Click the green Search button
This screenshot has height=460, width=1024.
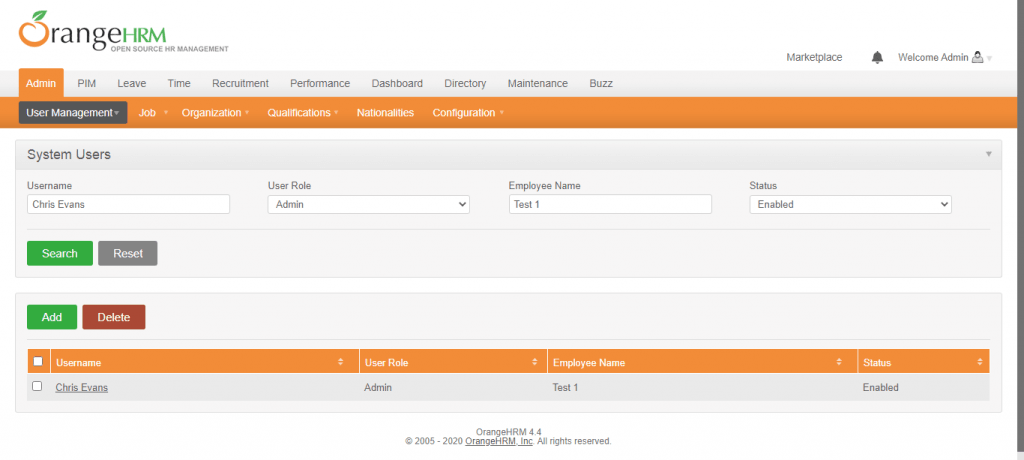(59, 254)
